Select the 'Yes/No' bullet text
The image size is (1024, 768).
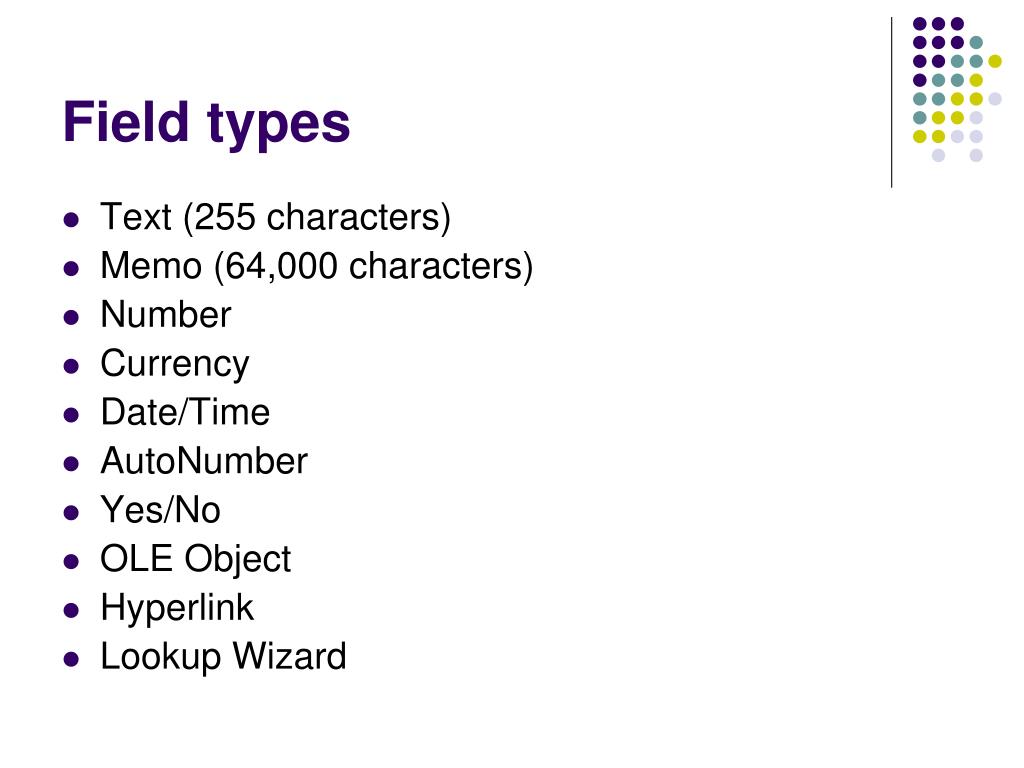(x=161, y=510)
